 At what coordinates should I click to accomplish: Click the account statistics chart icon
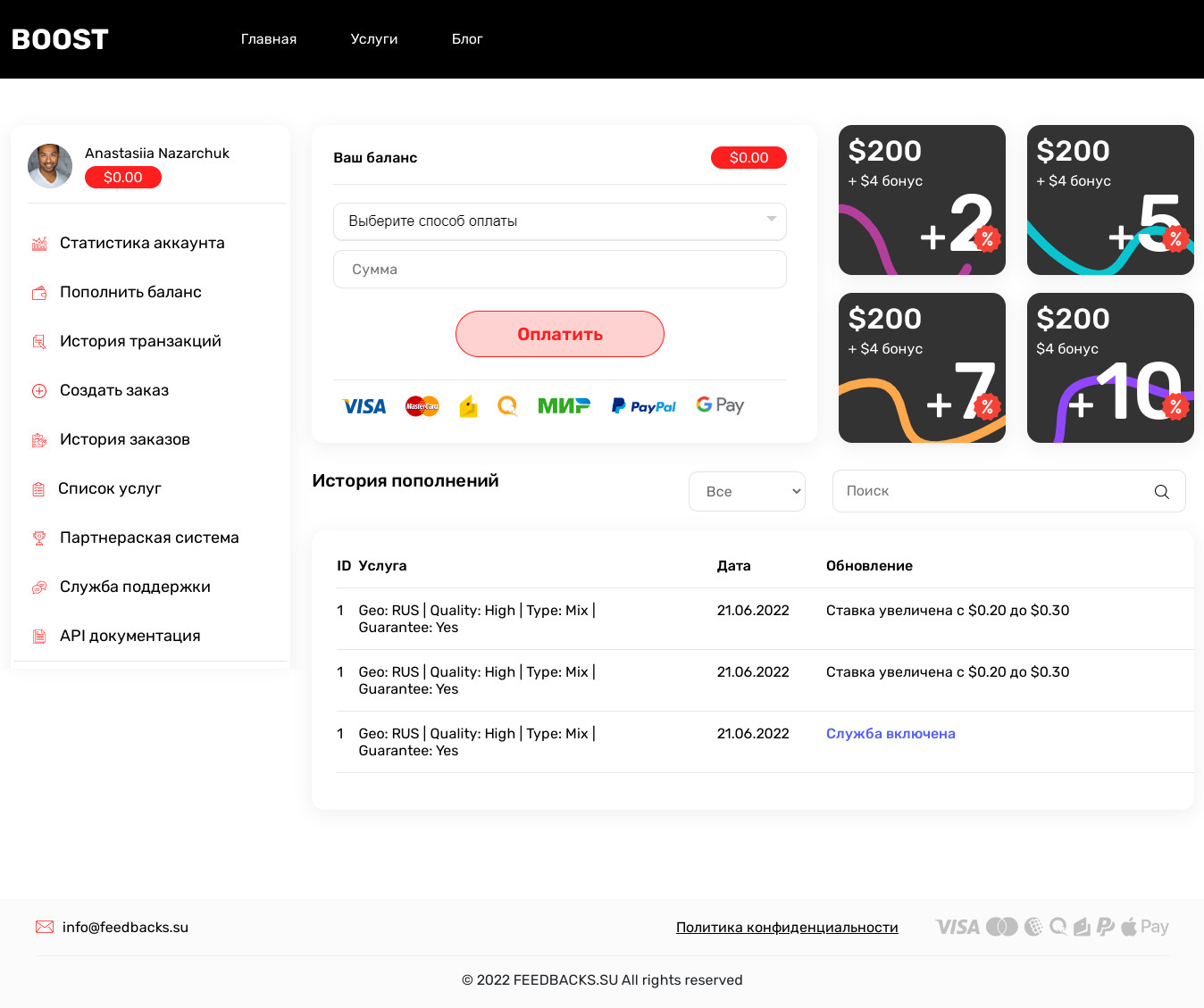[39, 244]
